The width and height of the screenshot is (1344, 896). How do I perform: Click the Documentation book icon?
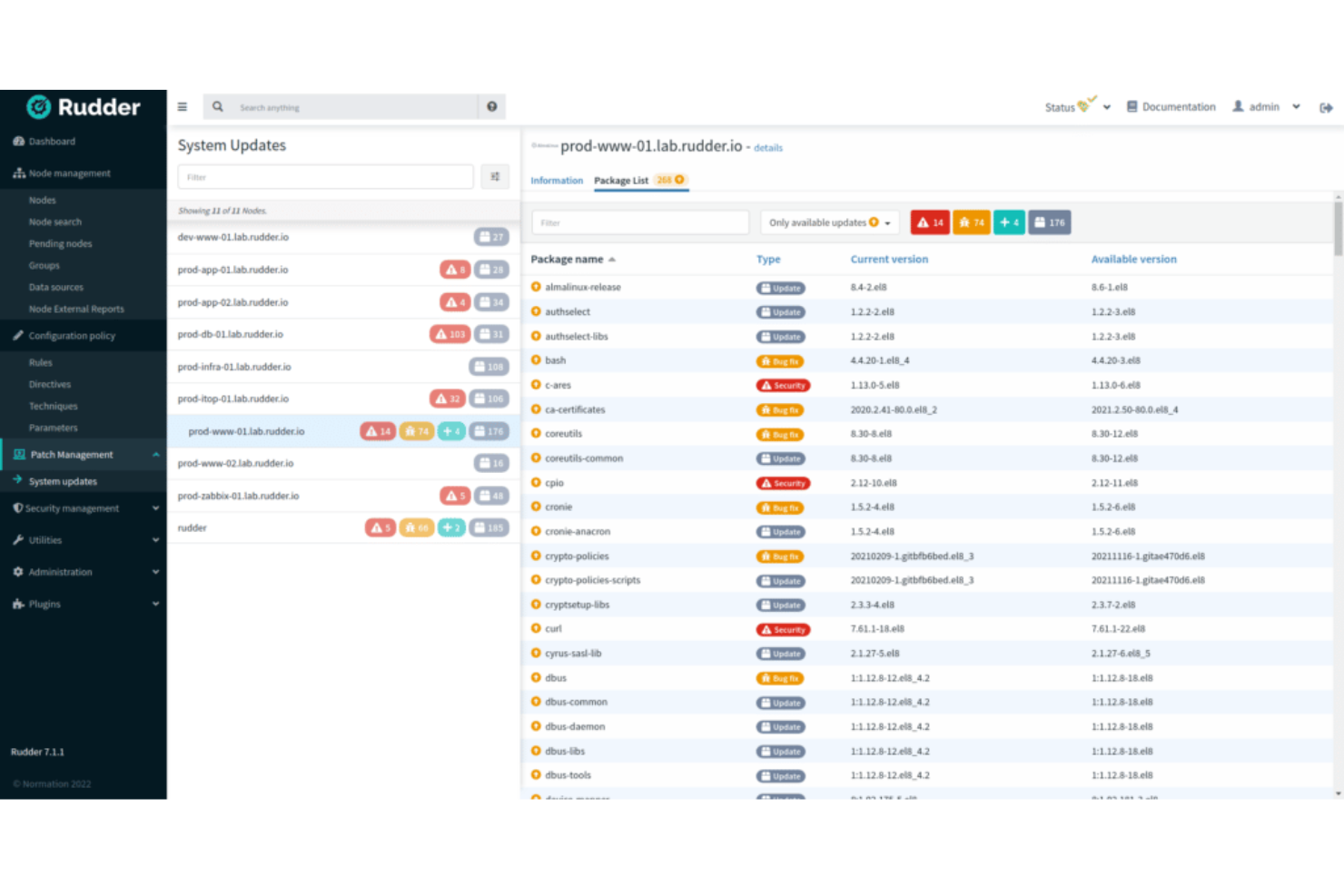pos(1132,106)
